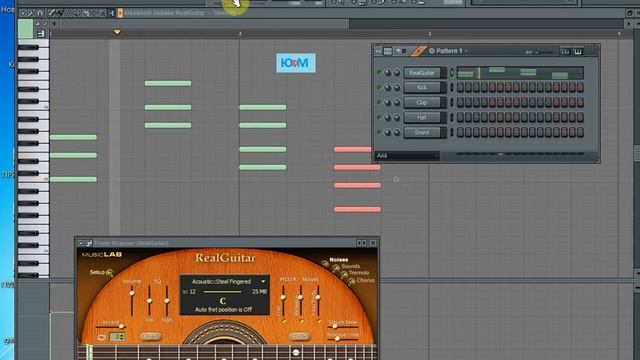Open RealGuitar Setup icon
Viewport: 640px width, 360px height.
coord(109,273)
